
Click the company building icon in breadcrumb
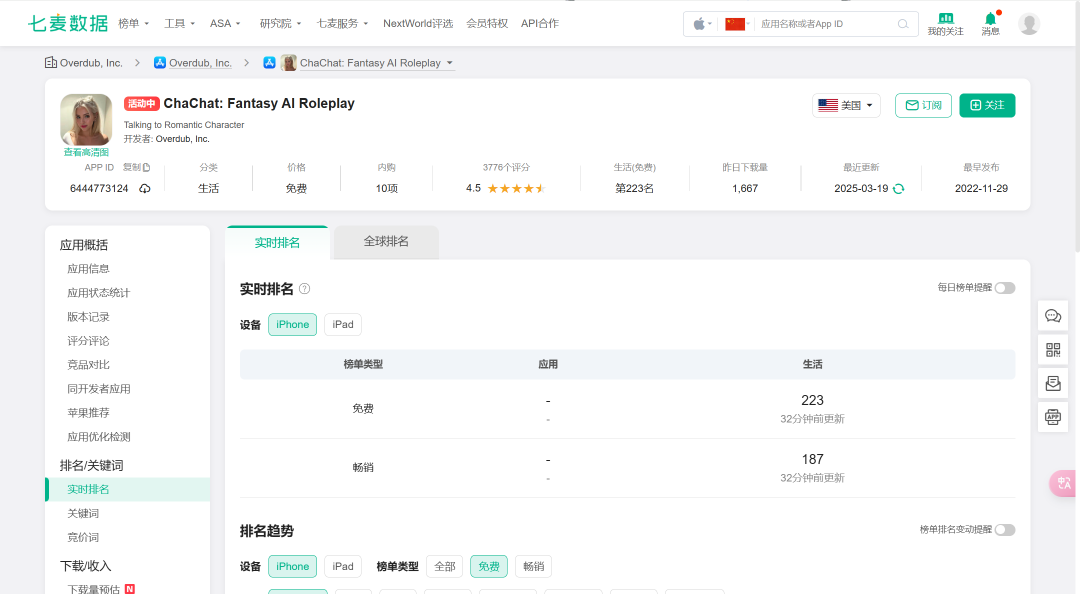tap(51, 63)
